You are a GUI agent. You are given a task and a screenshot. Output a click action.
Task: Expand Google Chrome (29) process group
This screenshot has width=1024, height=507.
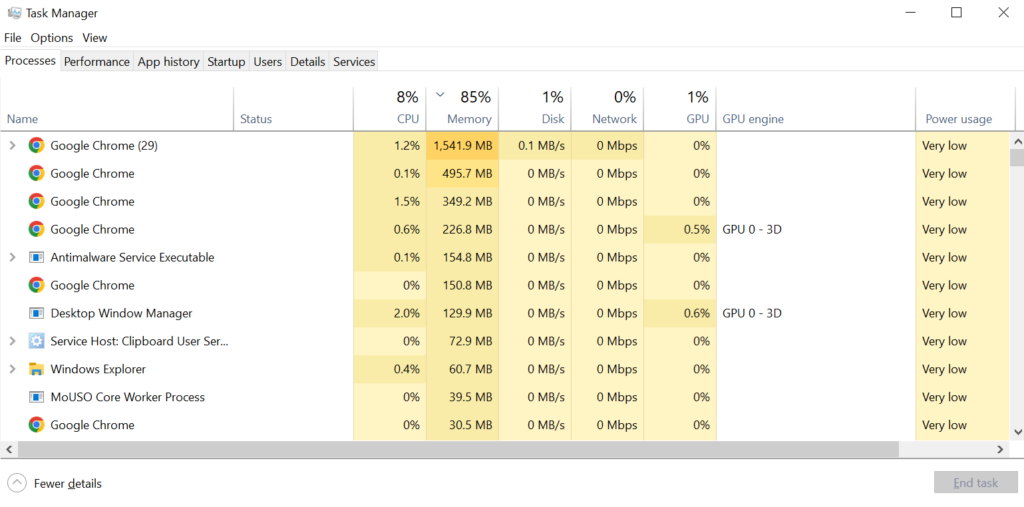pyautogui.click(x=12, y=146)
